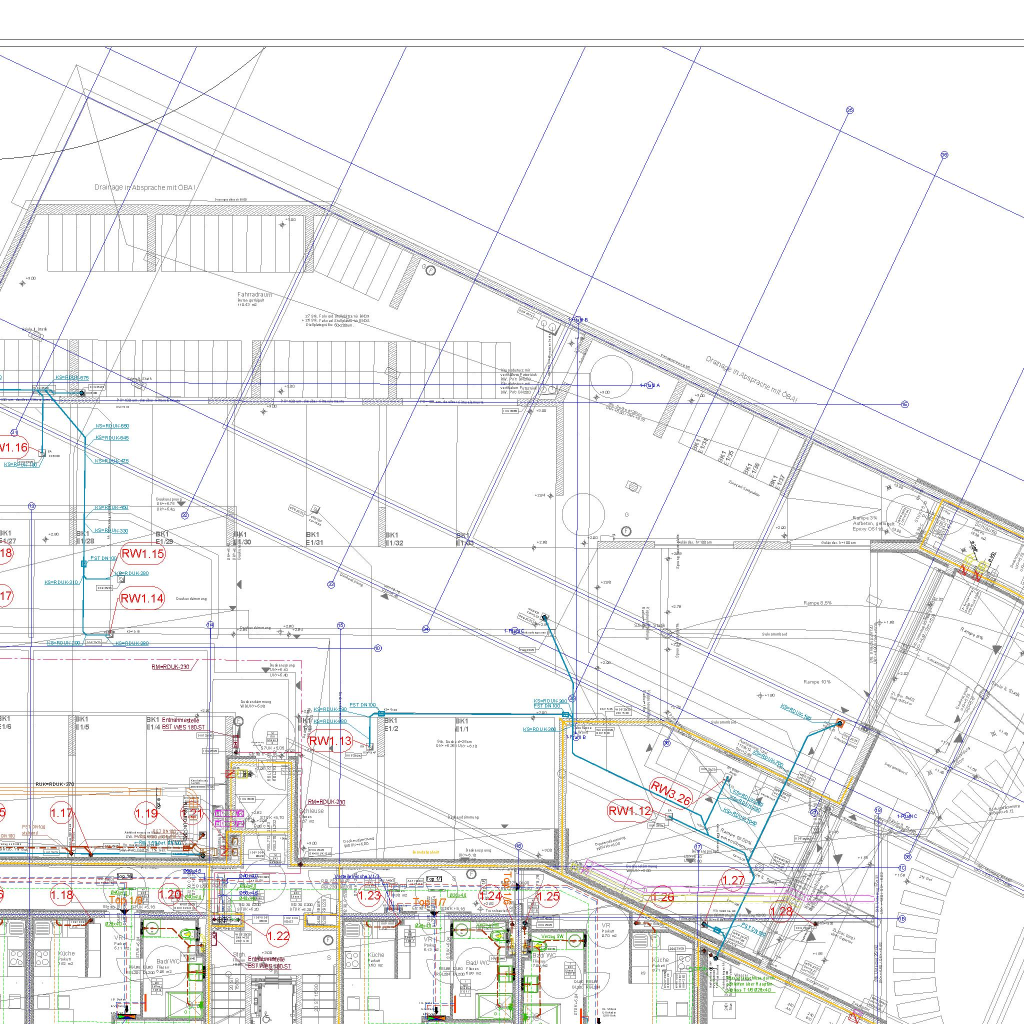Select the red 1.28 circle marker

pyautogui.click(x=781, y=911)
